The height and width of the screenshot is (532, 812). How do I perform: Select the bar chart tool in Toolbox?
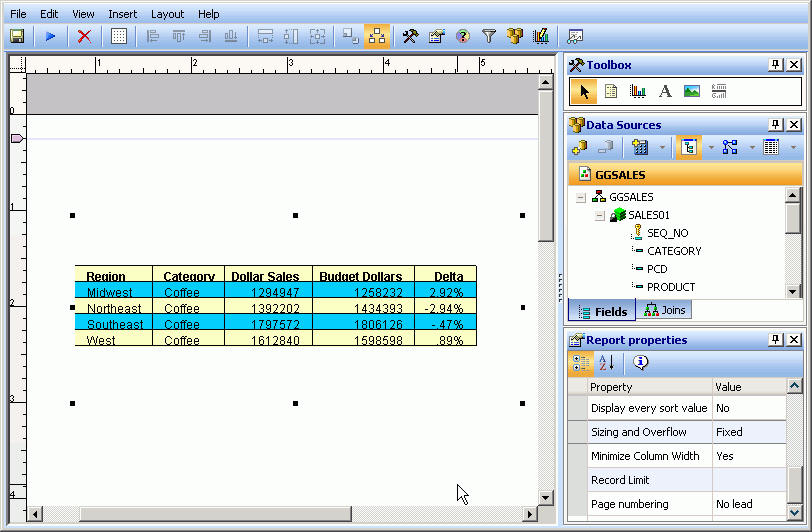tap(637, 92)
